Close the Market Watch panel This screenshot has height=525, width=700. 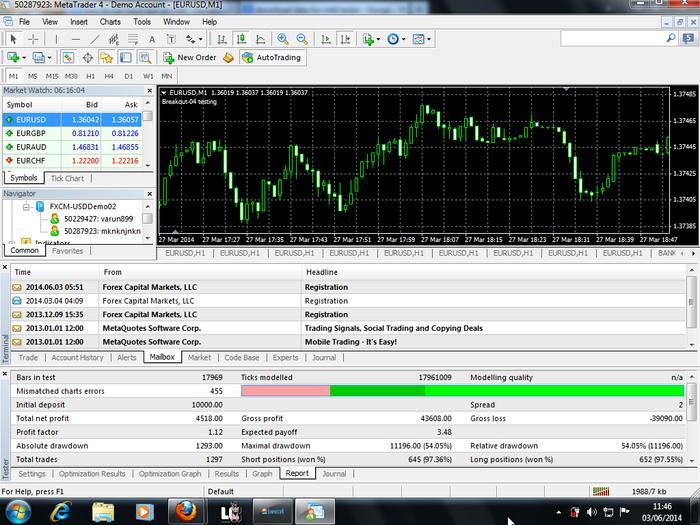pos(150,91)
